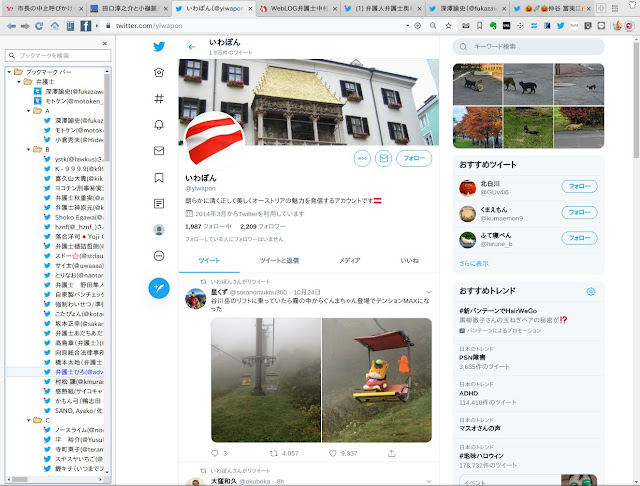Open Notifications bell icon in sidebar
This screenshot has height=486, width=640.
[x=159, y=124]
